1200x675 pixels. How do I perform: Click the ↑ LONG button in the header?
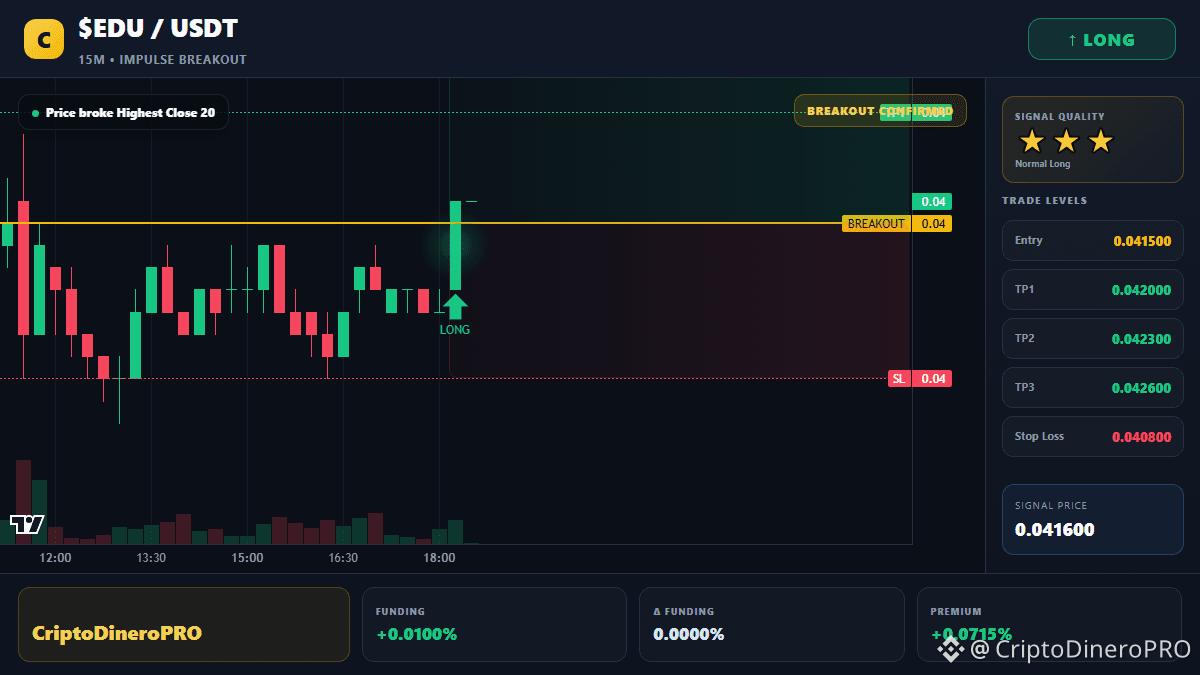coord(1102,40)
